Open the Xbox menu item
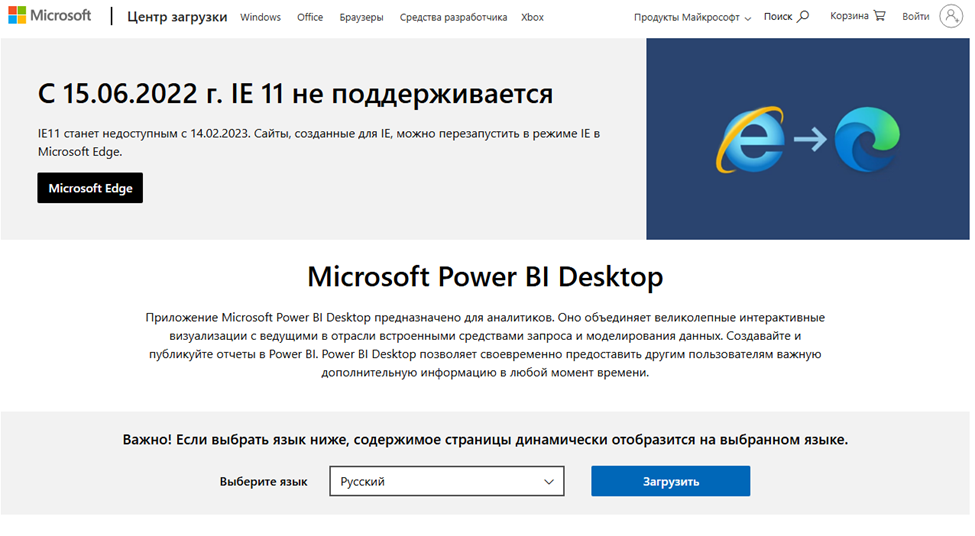 click(532, 17)
